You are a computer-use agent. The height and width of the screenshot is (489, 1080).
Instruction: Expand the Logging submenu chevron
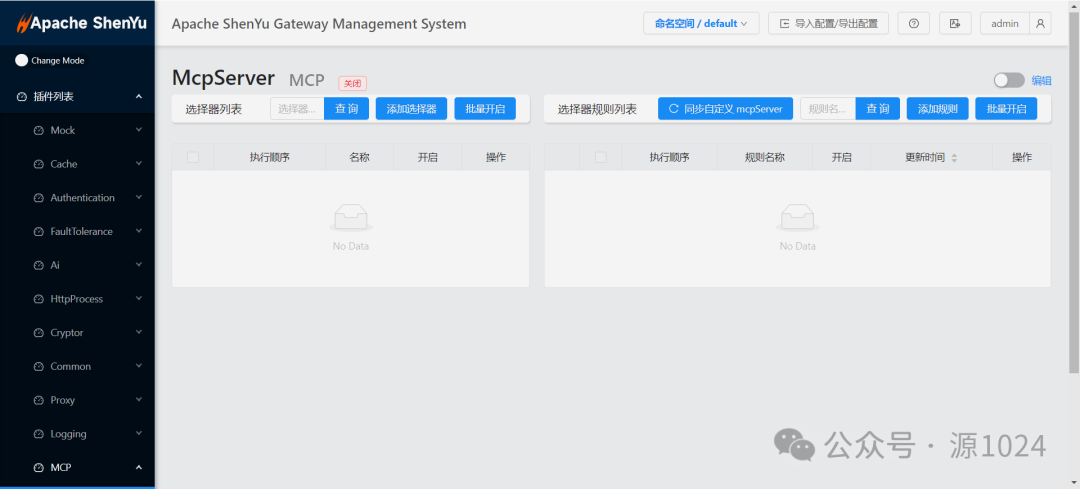tap(138, 433)
